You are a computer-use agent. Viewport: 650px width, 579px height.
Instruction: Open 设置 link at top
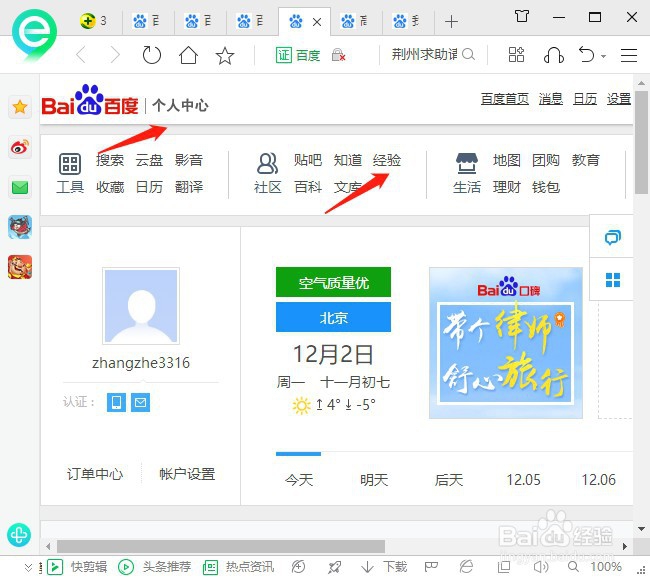[618, 99]
